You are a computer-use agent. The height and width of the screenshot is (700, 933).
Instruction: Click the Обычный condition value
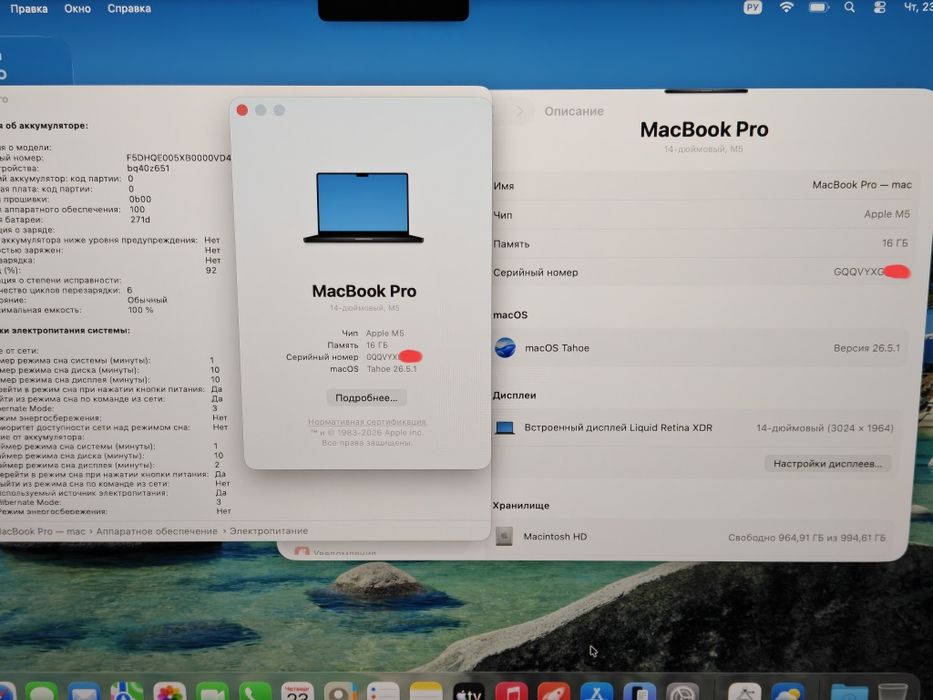(x=148, y=300)
